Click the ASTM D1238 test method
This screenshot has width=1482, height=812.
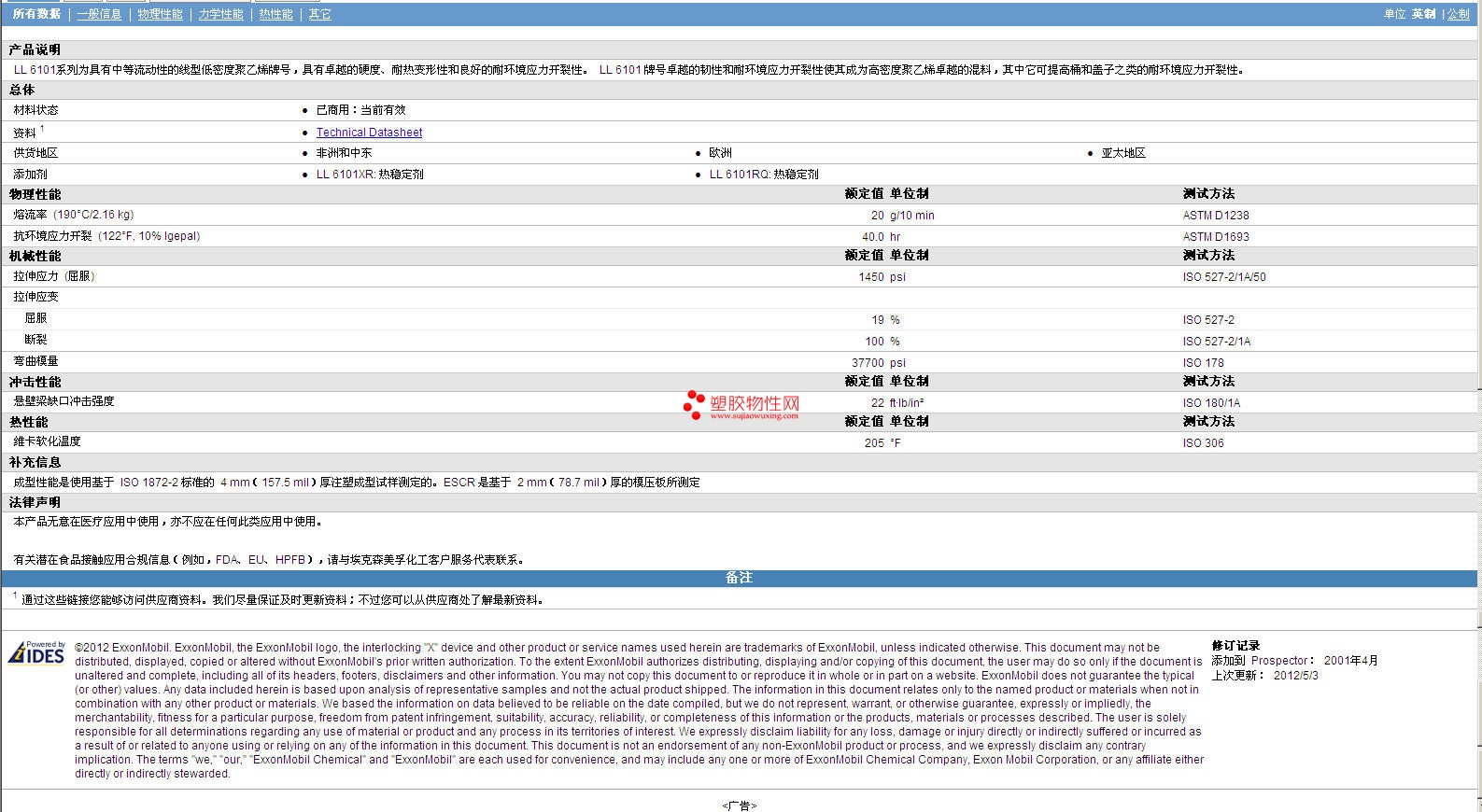click(1216, 216)
